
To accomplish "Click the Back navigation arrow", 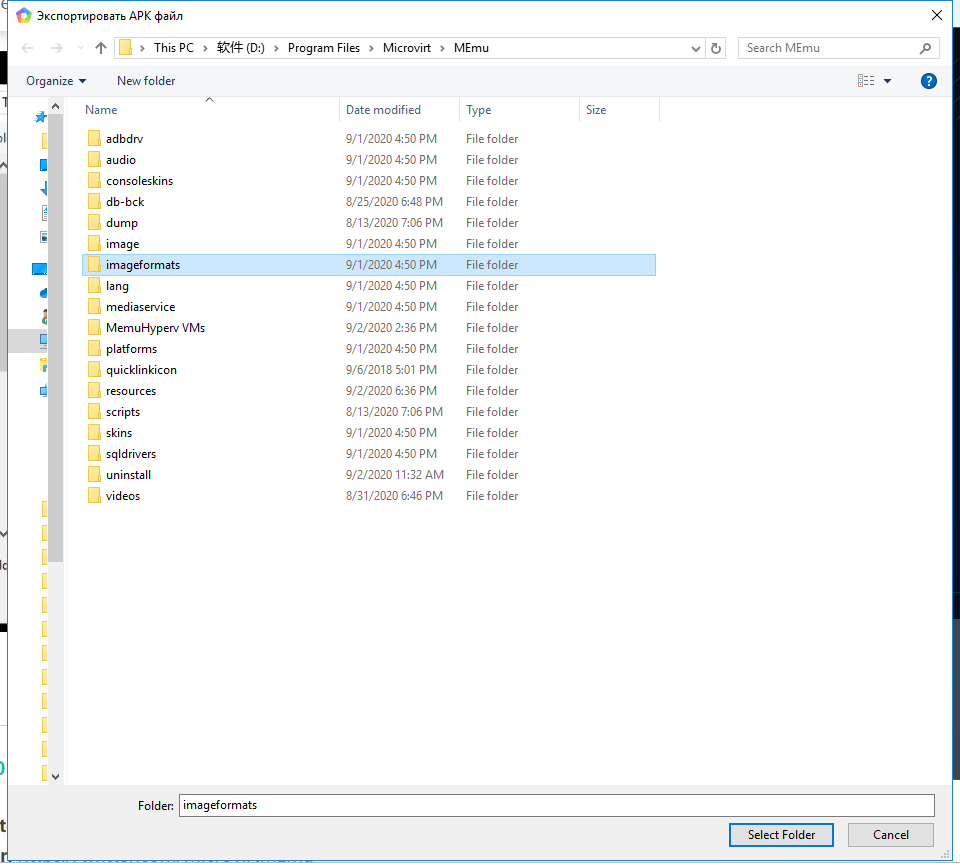I will coord(28,48).
